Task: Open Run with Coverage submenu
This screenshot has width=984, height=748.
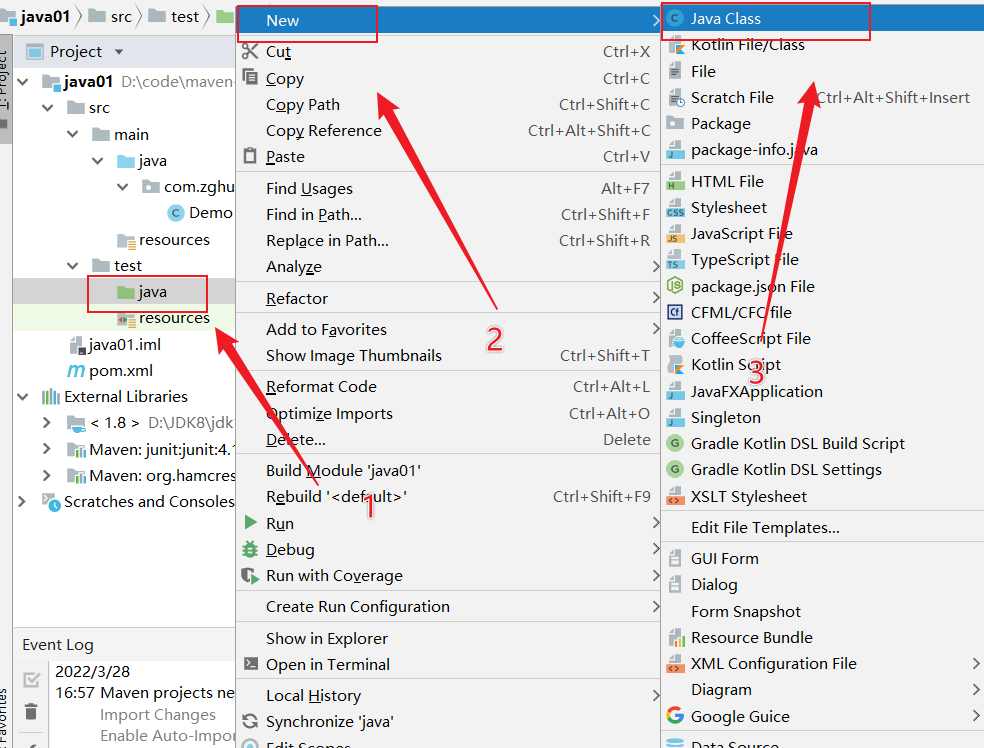Action: (448, 575)
